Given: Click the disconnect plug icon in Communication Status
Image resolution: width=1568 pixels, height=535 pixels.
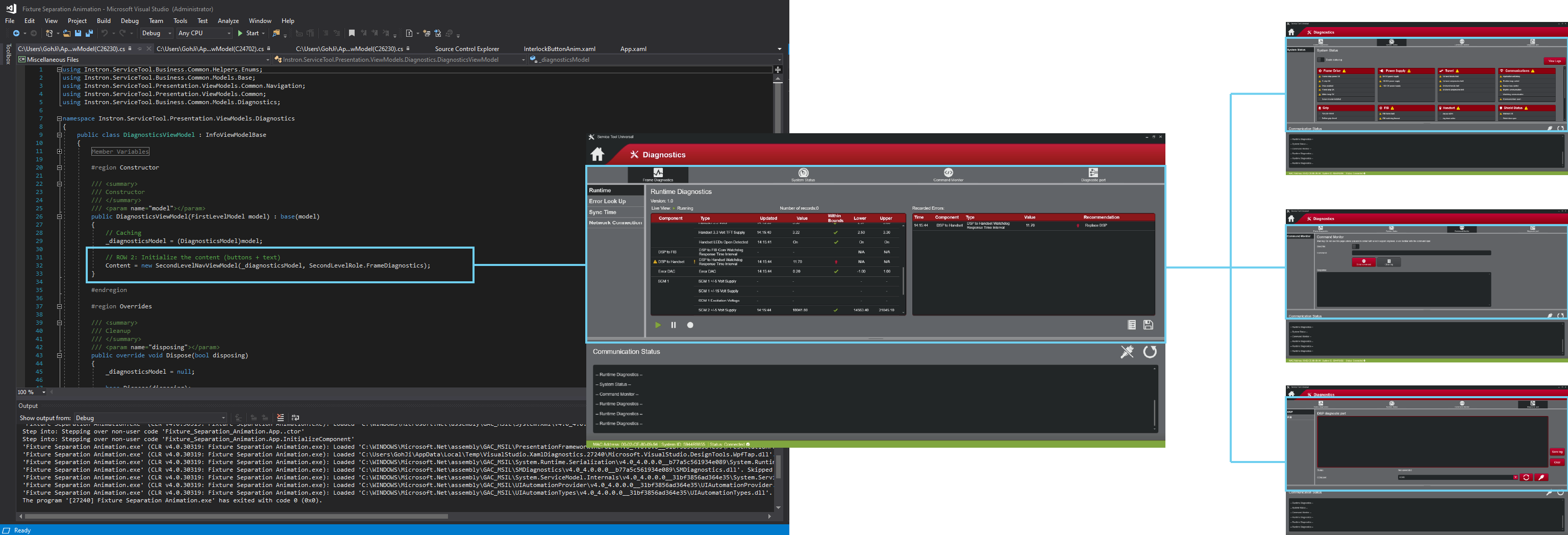Looking at the screenshot, I should pos(1127,352).
